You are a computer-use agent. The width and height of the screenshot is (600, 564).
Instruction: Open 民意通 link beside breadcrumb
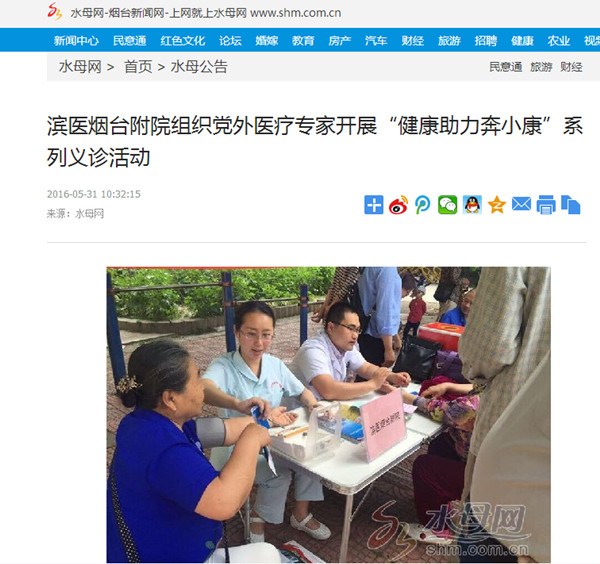pyautogui.click(x=506, y=67)
